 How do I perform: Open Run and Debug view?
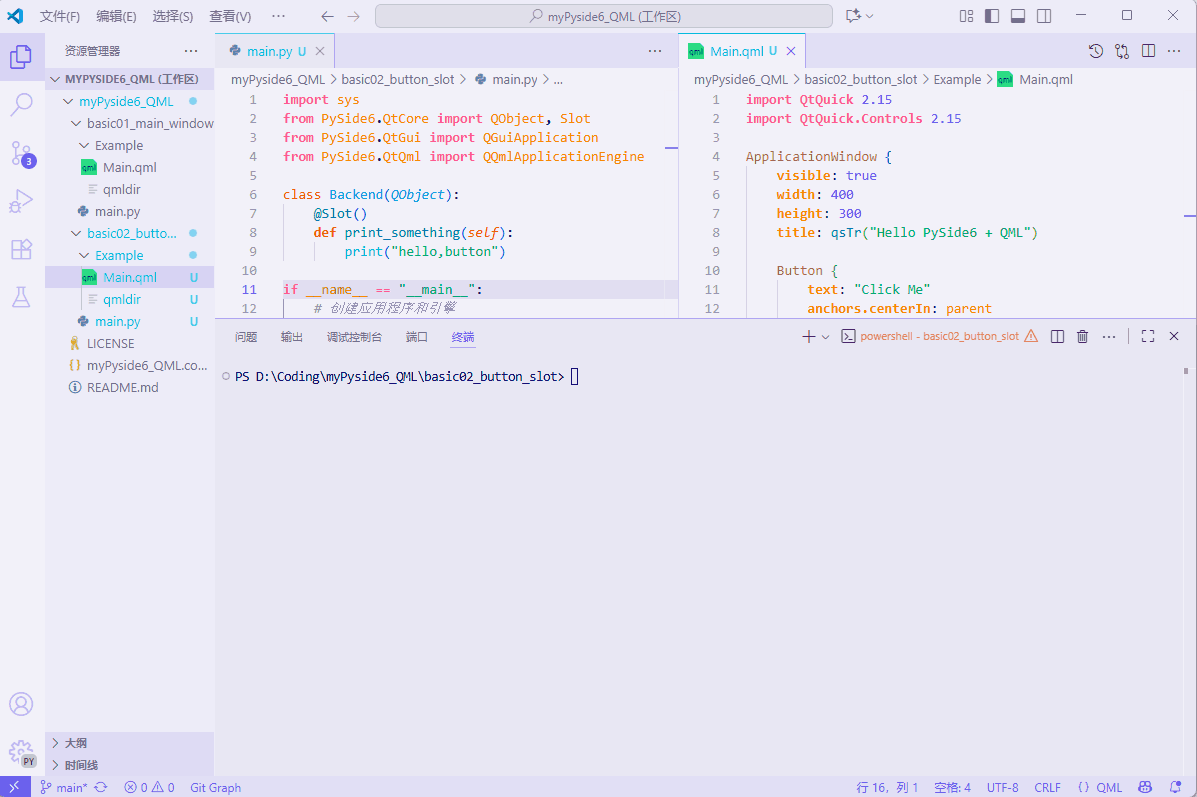[x=21, y=201]
